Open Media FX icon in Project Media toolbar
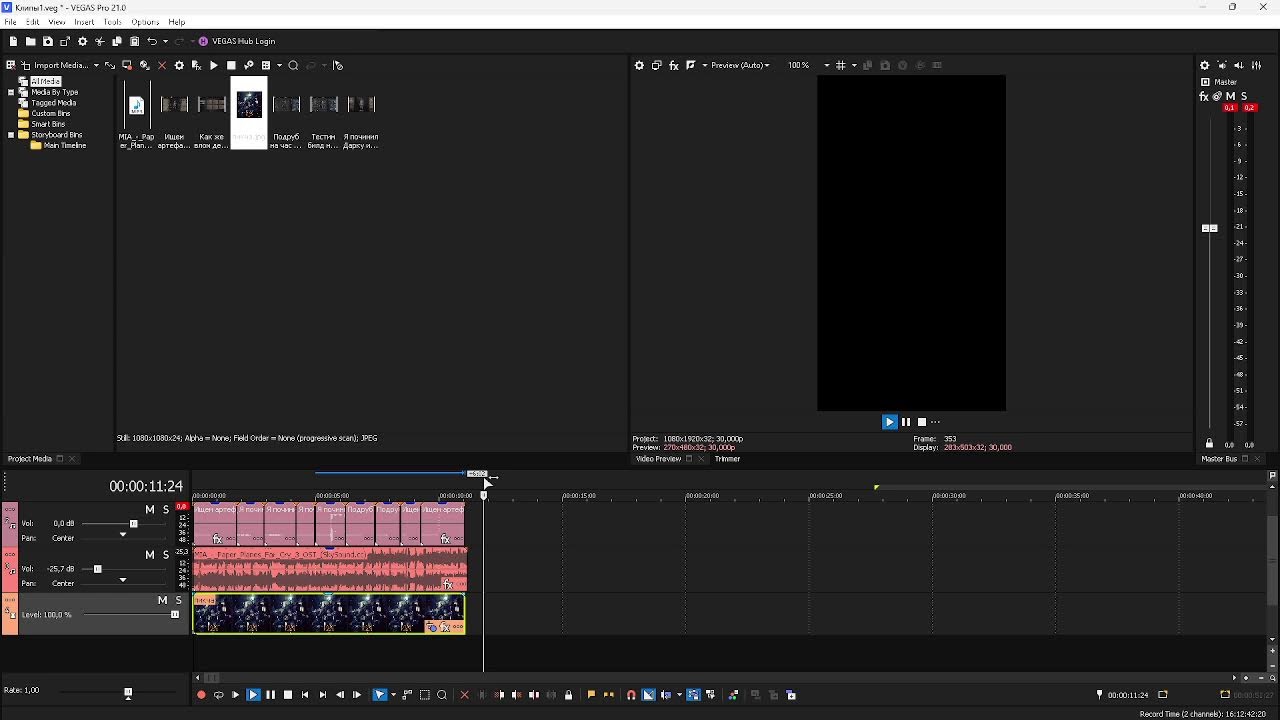This screenshot has height=720, width=1280. (196, 65)
